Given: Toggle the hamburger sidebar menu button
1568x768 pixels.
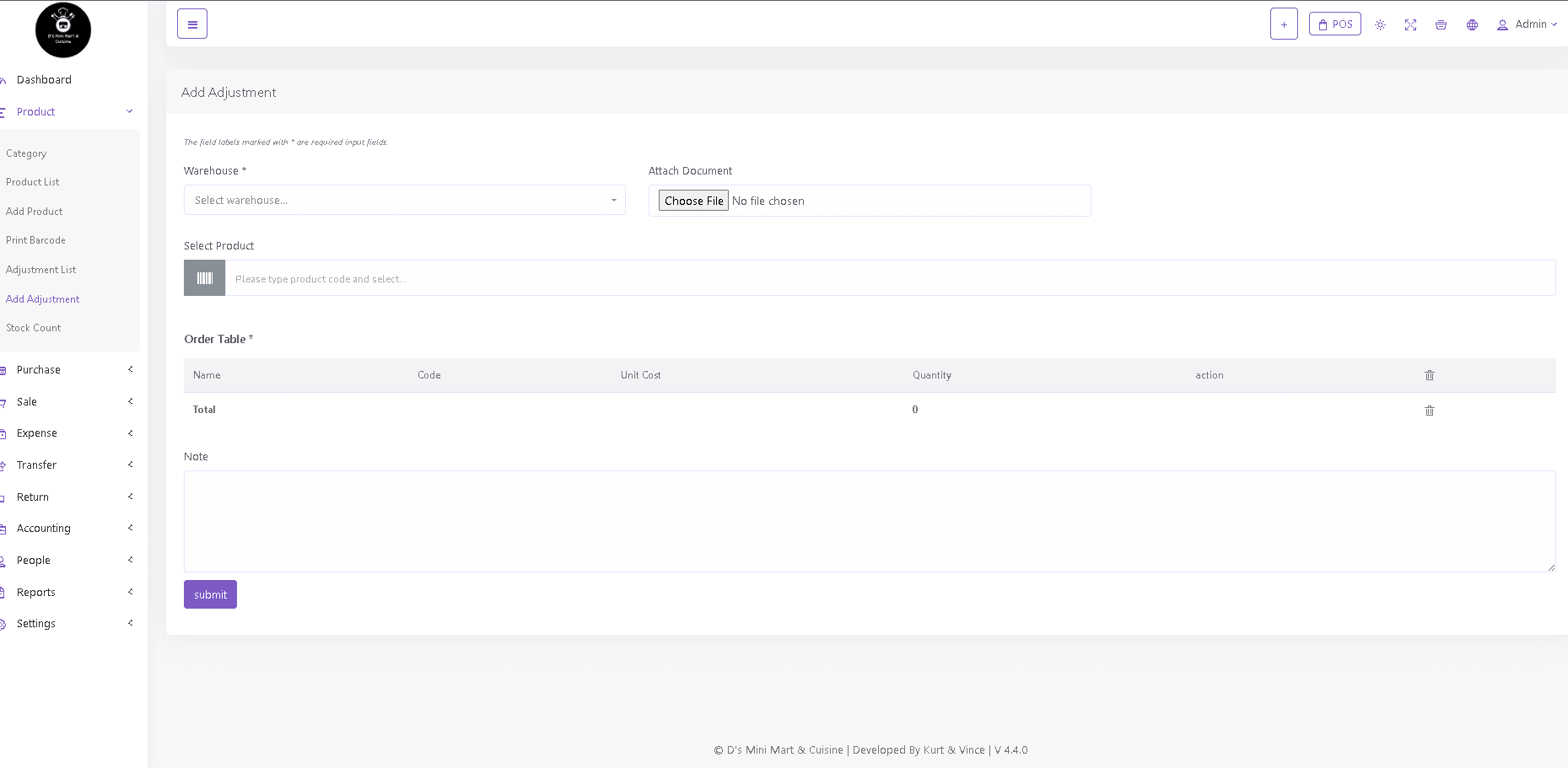Looking at the screenshot, I should tap(192, 24).
